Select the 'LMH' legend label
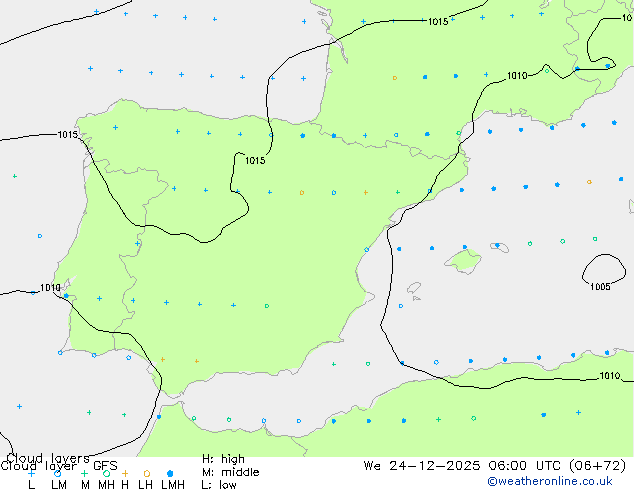 [x=173, y=484]
